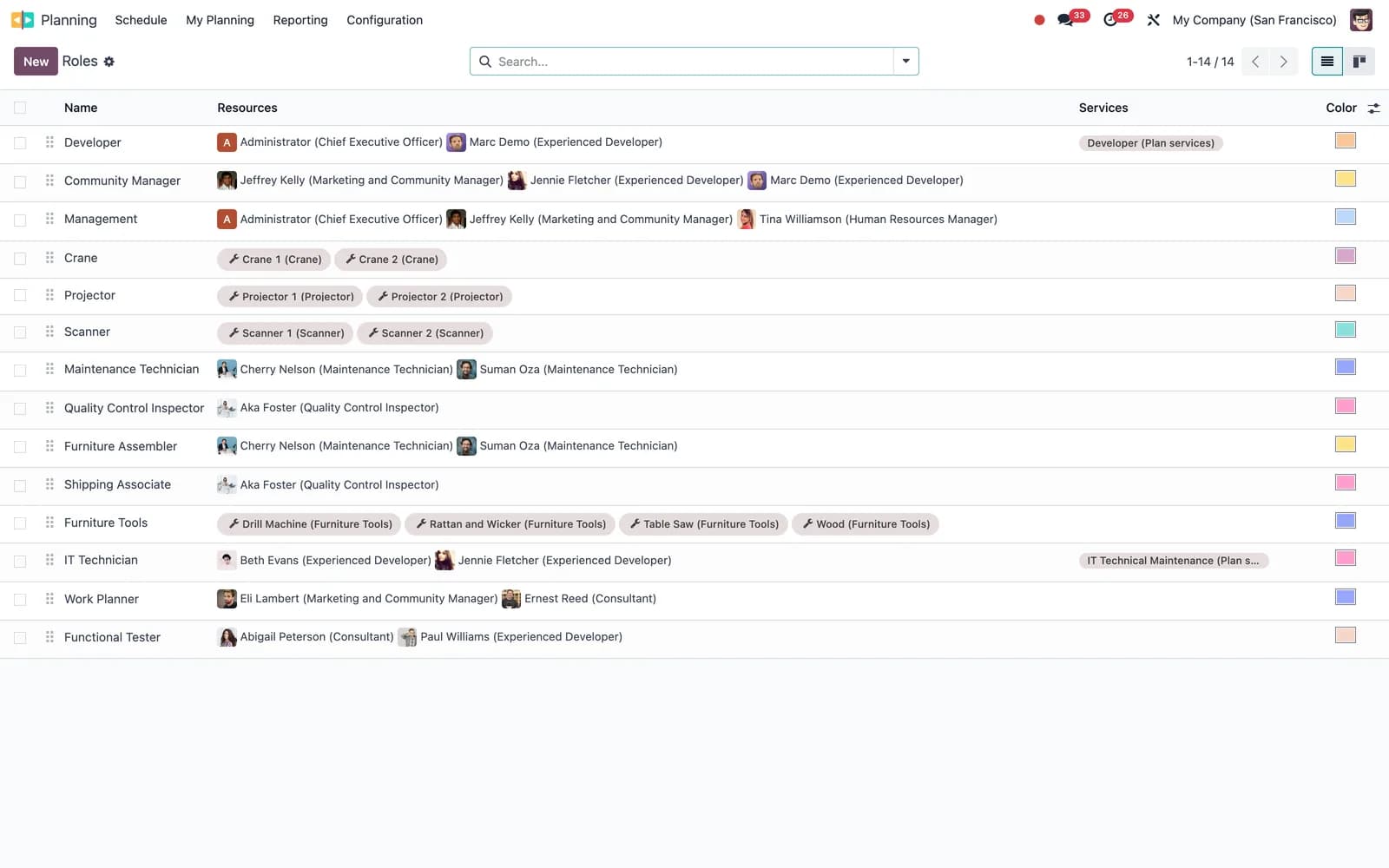The image size is (1389, 868).
Task: Click the Shipping Associate pink color swatch
Action: pyautogui.click(x=1346, y=483)
